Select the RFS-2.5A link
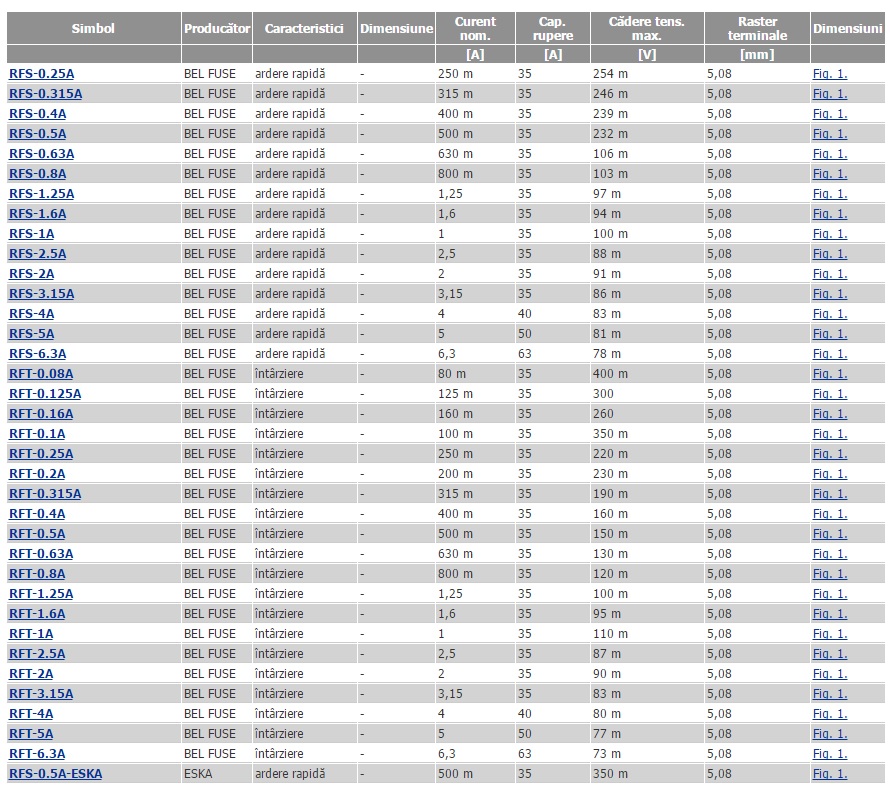 click(37, 254)
